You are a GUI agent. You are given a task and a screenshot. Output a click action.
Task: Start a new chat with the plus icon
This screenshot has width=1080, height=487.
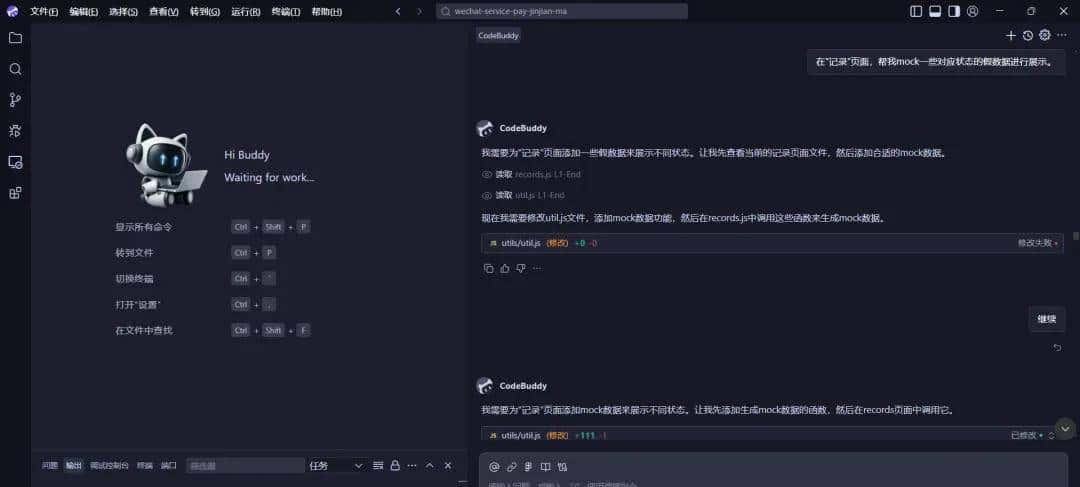pyautogui.click(x=1010, y=35)
